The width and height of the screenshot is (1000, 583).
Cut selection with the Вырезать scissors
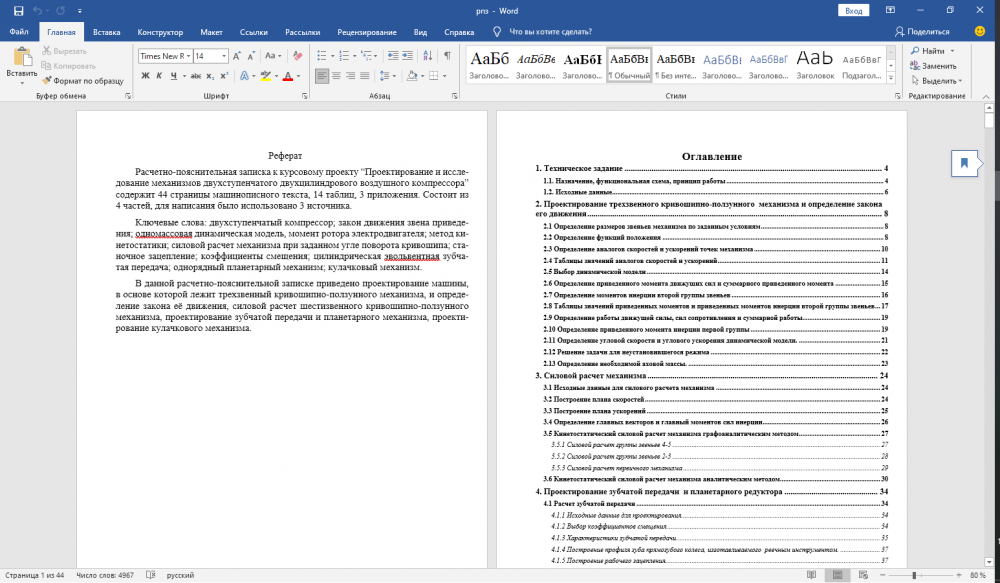(x=64, y=51)
